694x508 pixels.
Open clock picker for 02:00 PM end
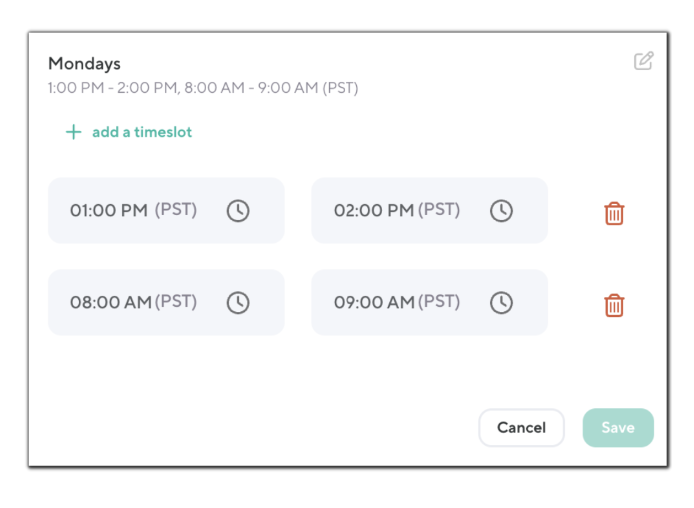[501, 211]
